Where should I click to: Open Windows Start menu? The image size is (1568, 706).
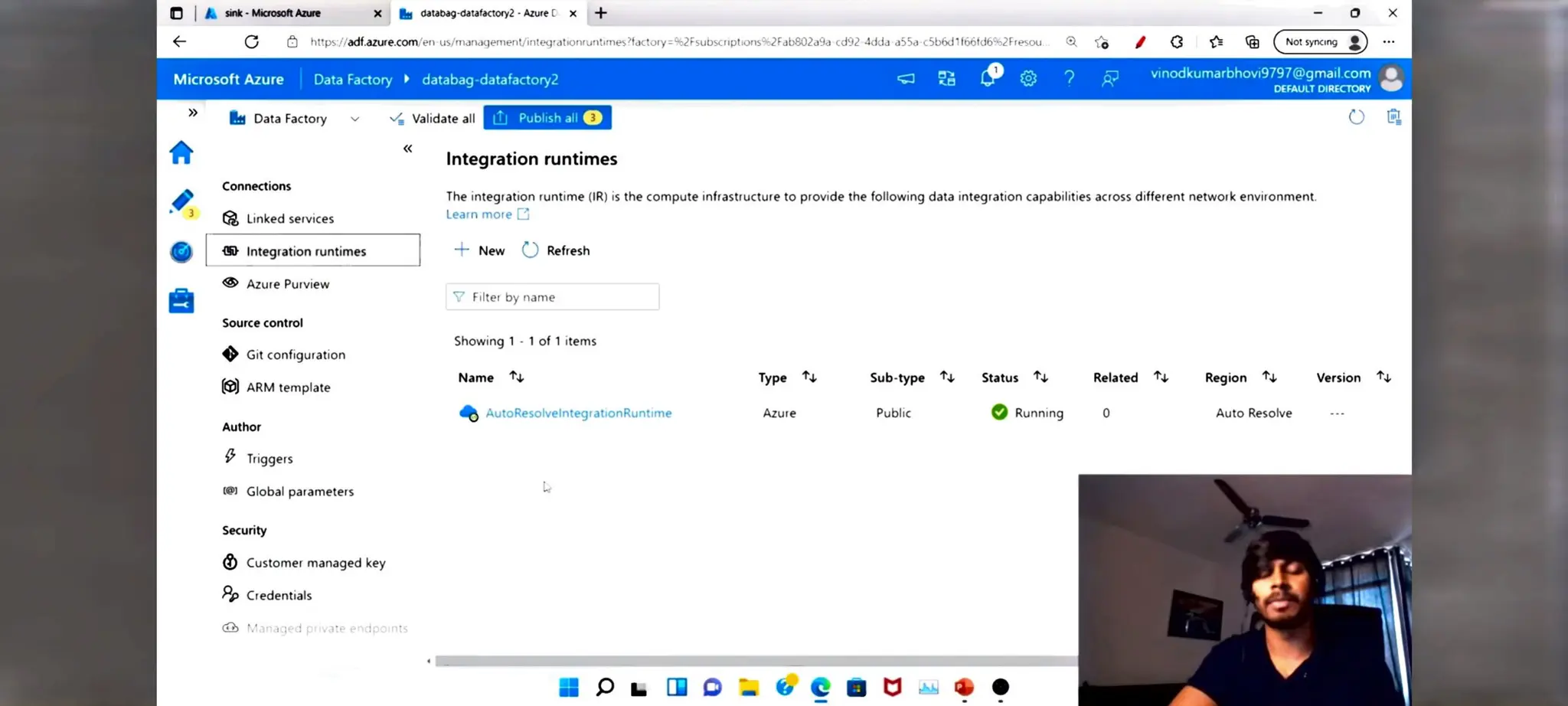pyautogui.click(x=569, y=687)
